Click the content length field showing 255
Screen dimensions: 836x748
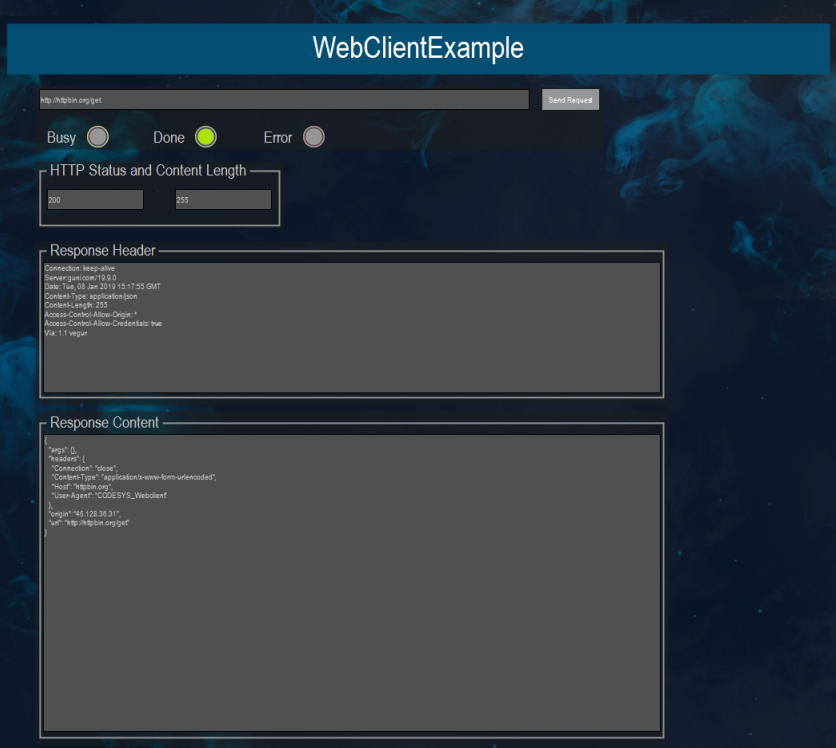pyautogui.click(x=222, y=199)
